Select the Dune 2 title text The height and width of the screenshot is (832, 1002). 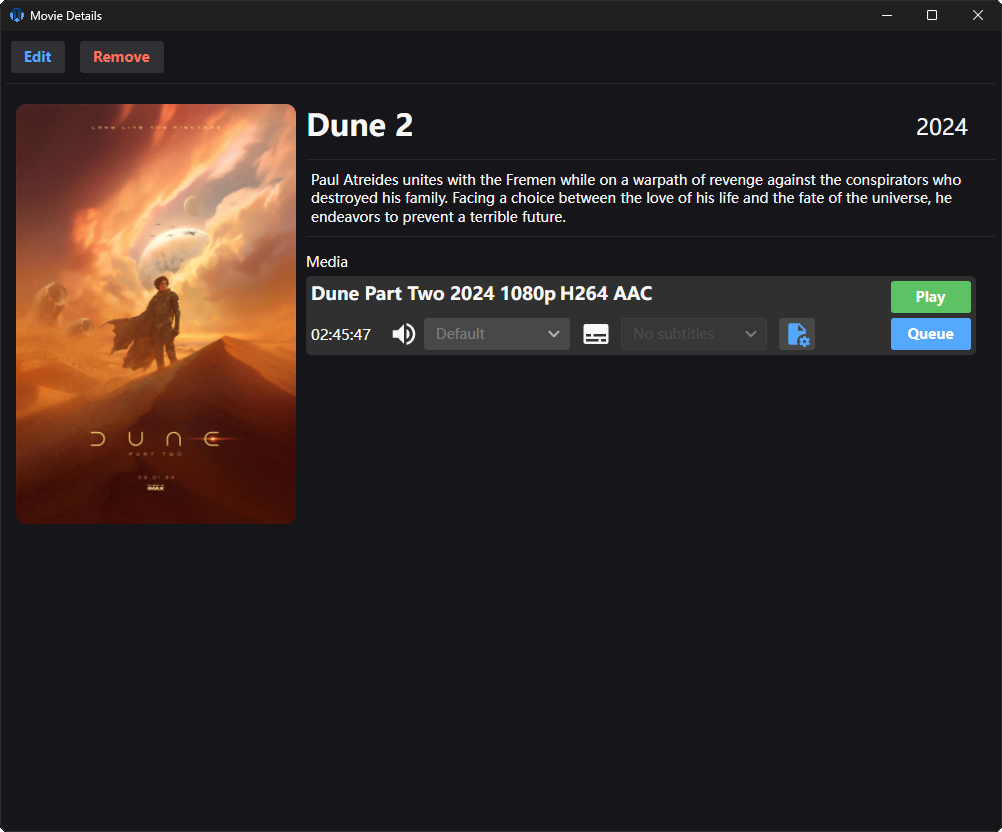(360, 125)
